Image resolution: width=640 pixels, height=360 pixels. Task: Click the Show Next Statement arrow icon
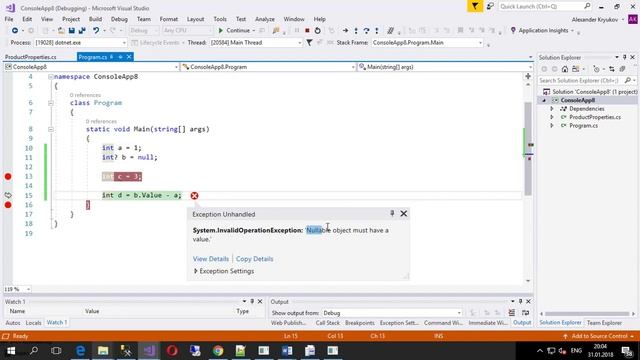[x=345, y=30]
